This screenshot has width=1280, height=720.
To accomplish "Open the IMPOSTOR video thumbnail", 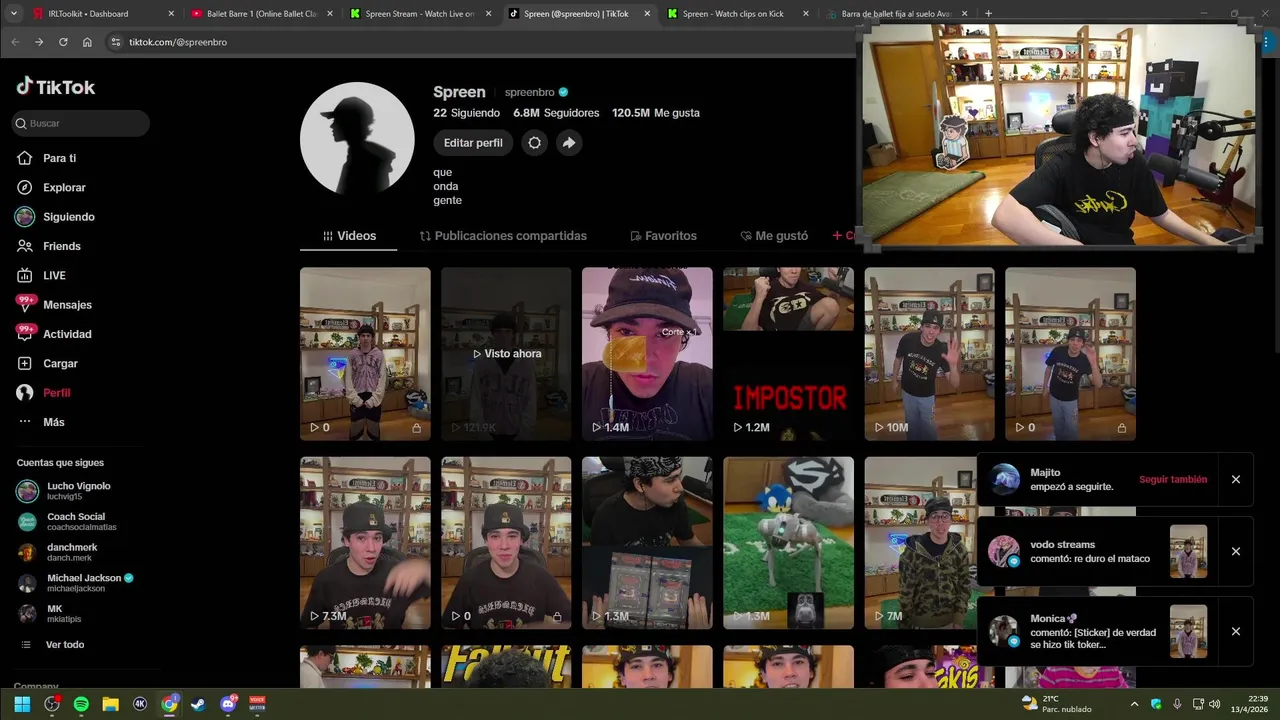I will 788,354.
